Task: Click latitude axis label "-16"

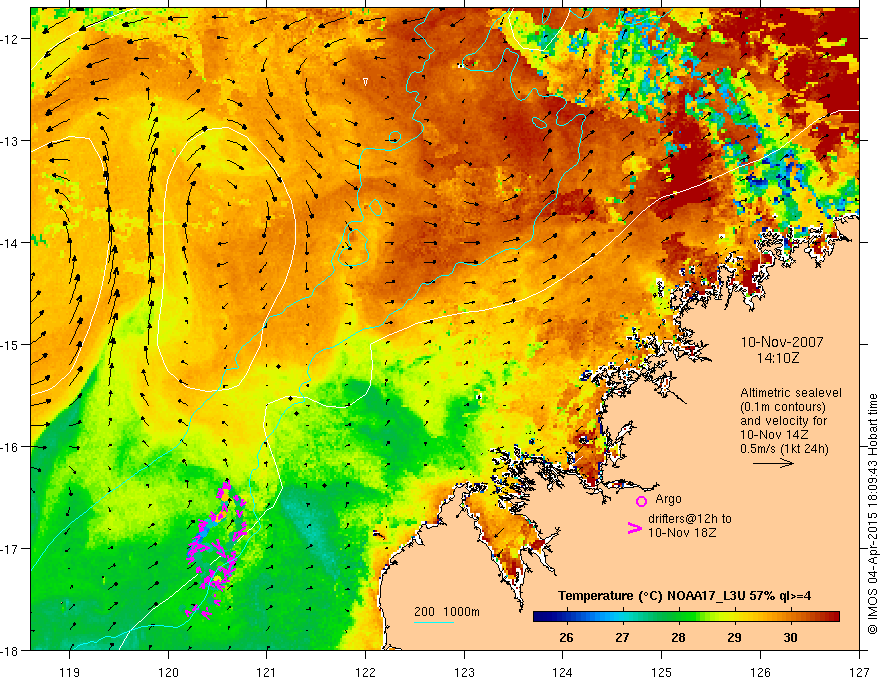Action: pos(10,447)
